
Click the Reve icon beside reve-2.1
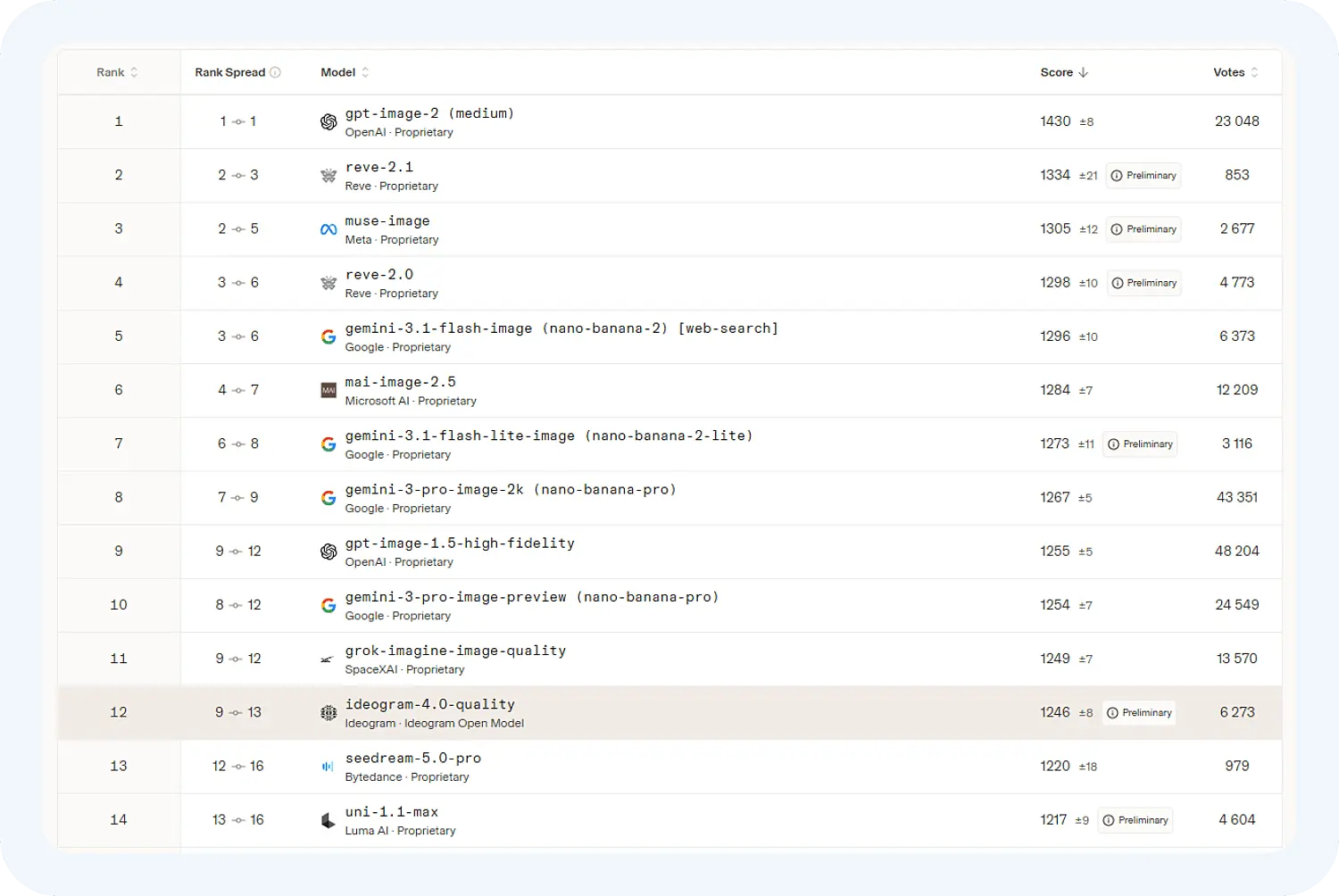(x=329, y=176)
